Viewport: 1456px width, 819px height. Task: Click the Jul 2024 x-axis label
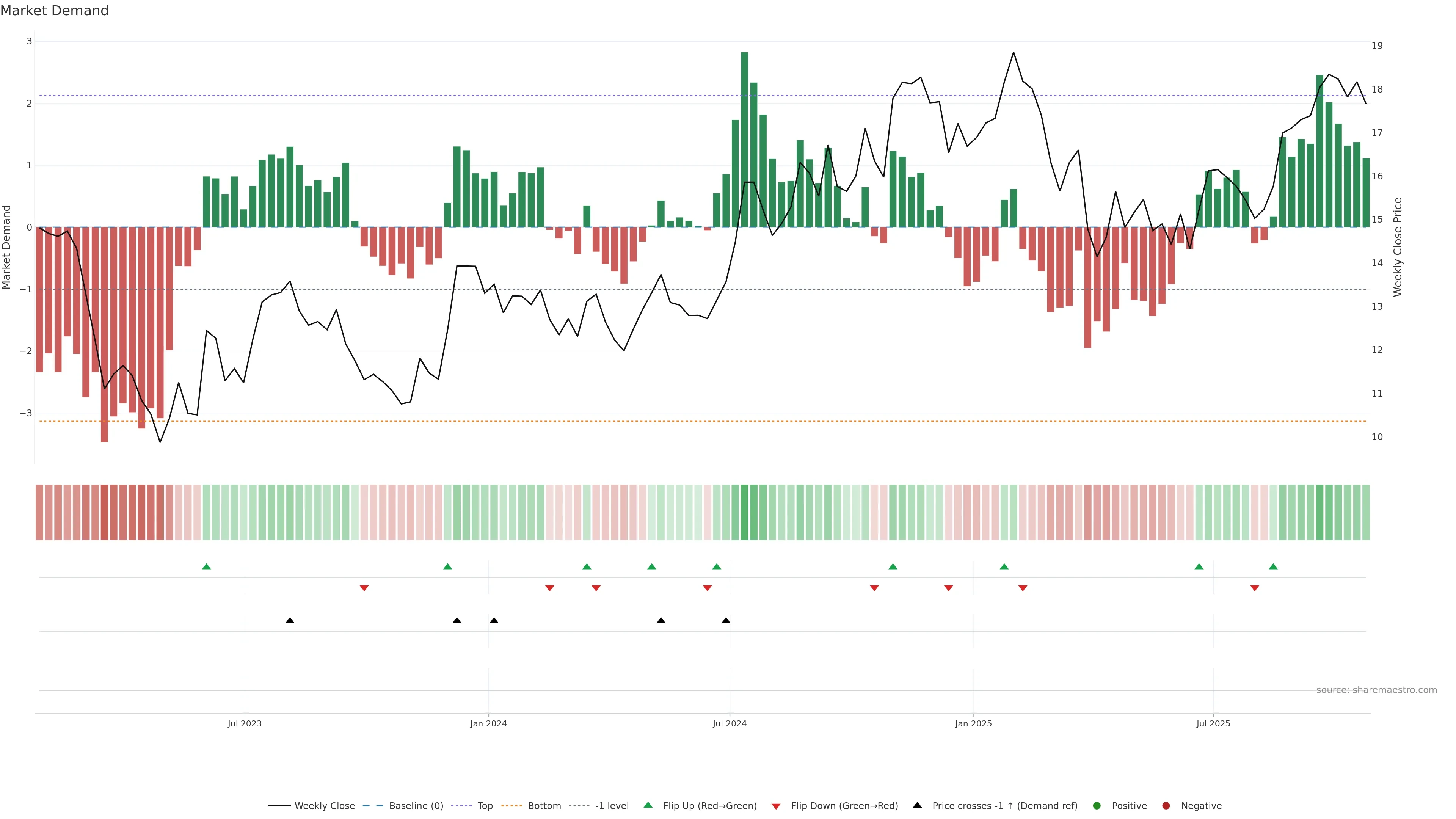coord(729,723)
